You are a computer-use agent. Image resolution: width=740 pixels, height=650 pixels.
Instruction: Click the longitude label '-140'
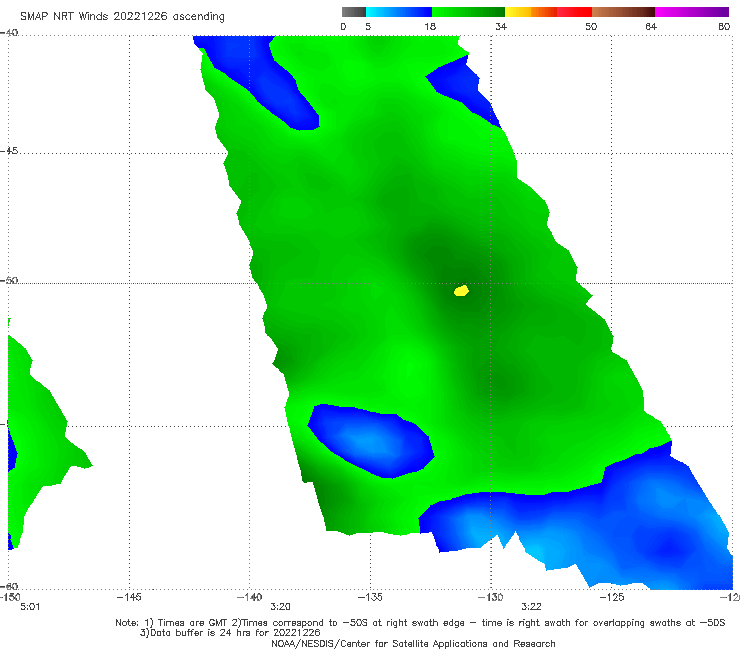tap(249, 597)
